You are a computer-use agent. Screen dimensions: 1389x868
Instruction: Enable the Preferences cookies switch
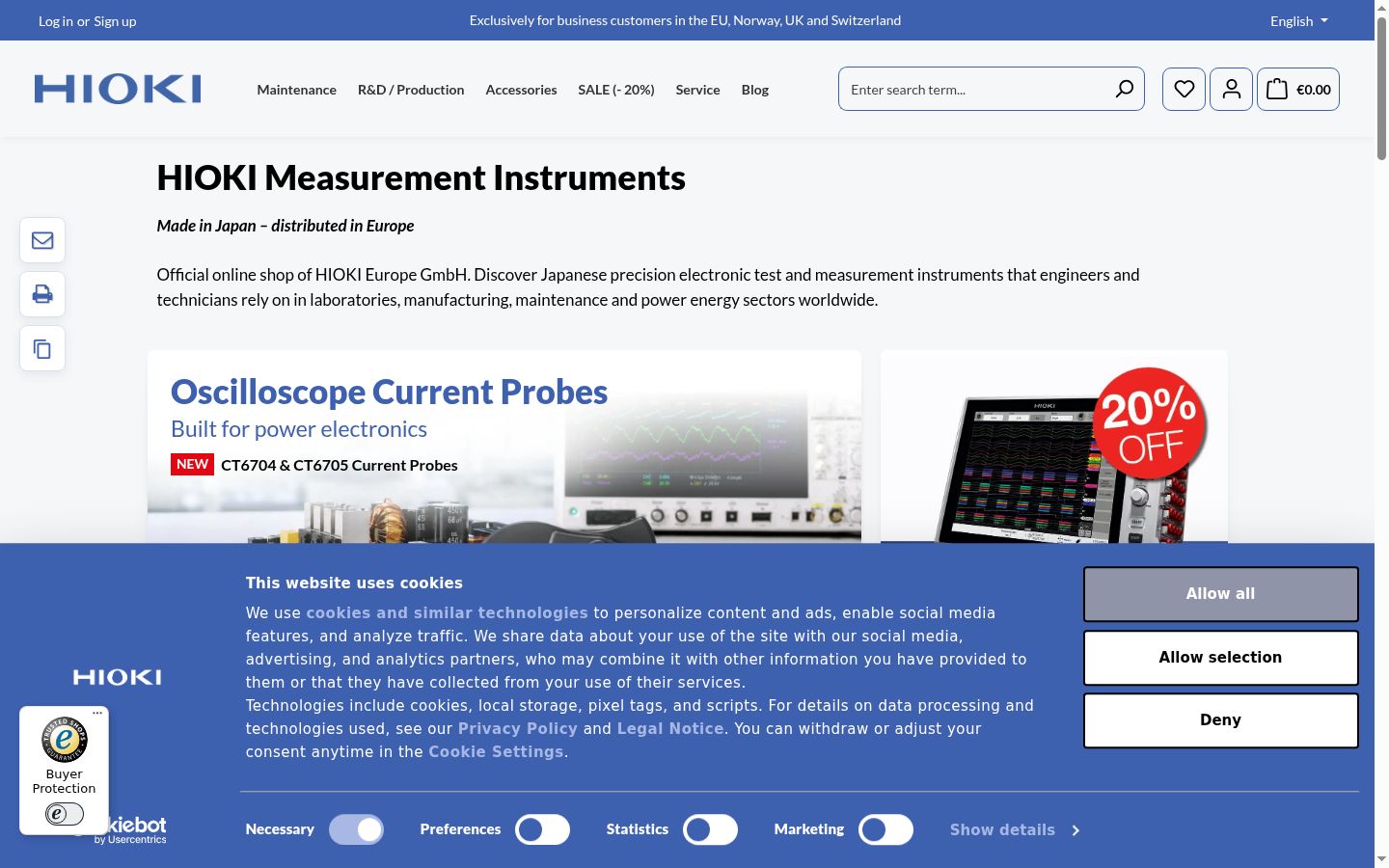pos(542,829)
